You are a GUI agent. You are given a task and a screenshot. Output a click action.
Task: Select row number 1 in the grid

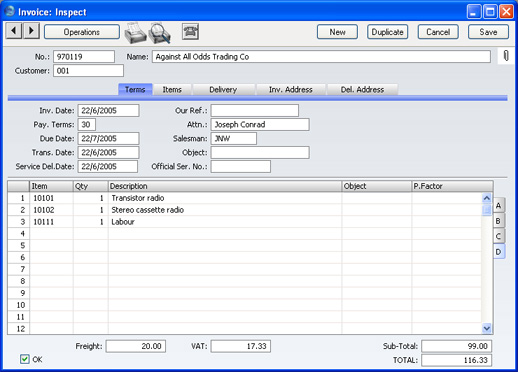19,198
